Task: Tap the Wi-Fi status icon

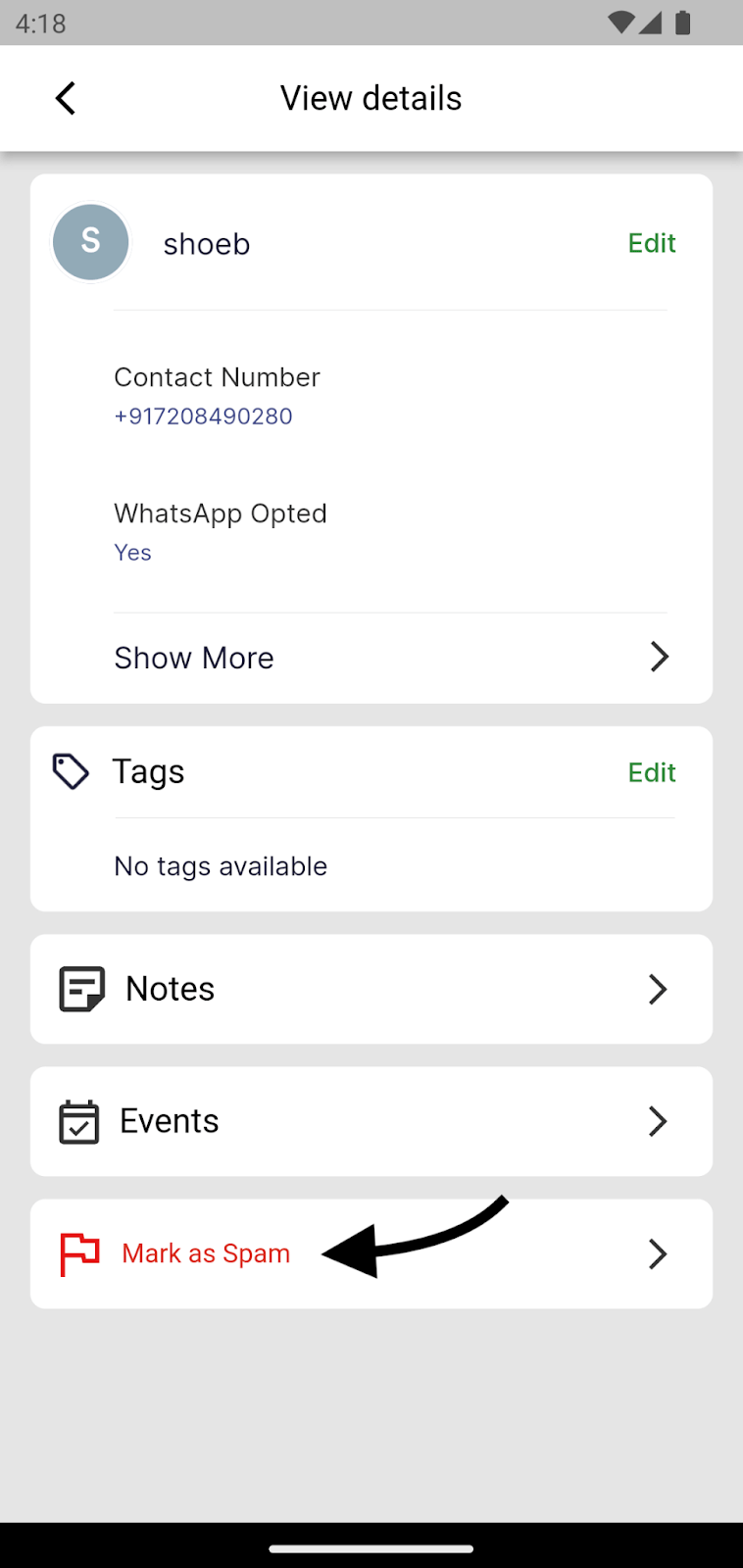Action: [620, 23]
